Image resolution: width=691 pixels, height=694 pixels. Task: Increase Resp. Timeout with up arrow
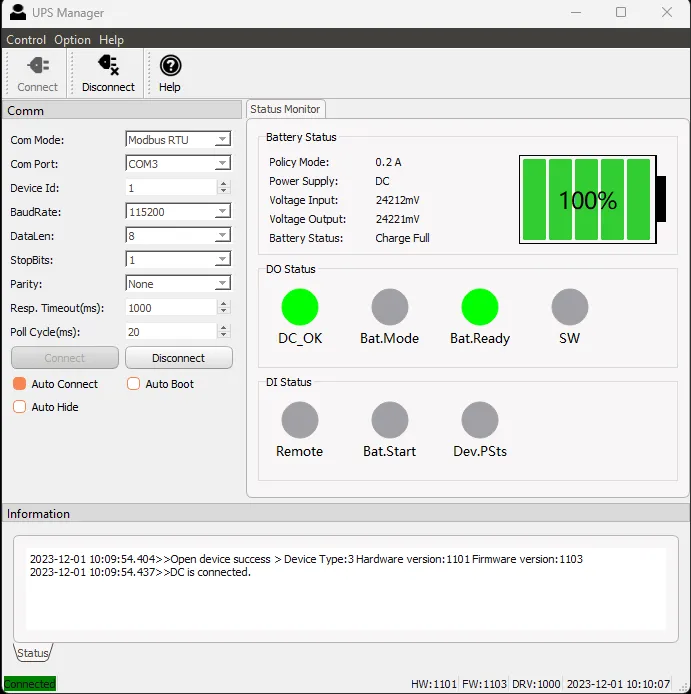(224, 304)
